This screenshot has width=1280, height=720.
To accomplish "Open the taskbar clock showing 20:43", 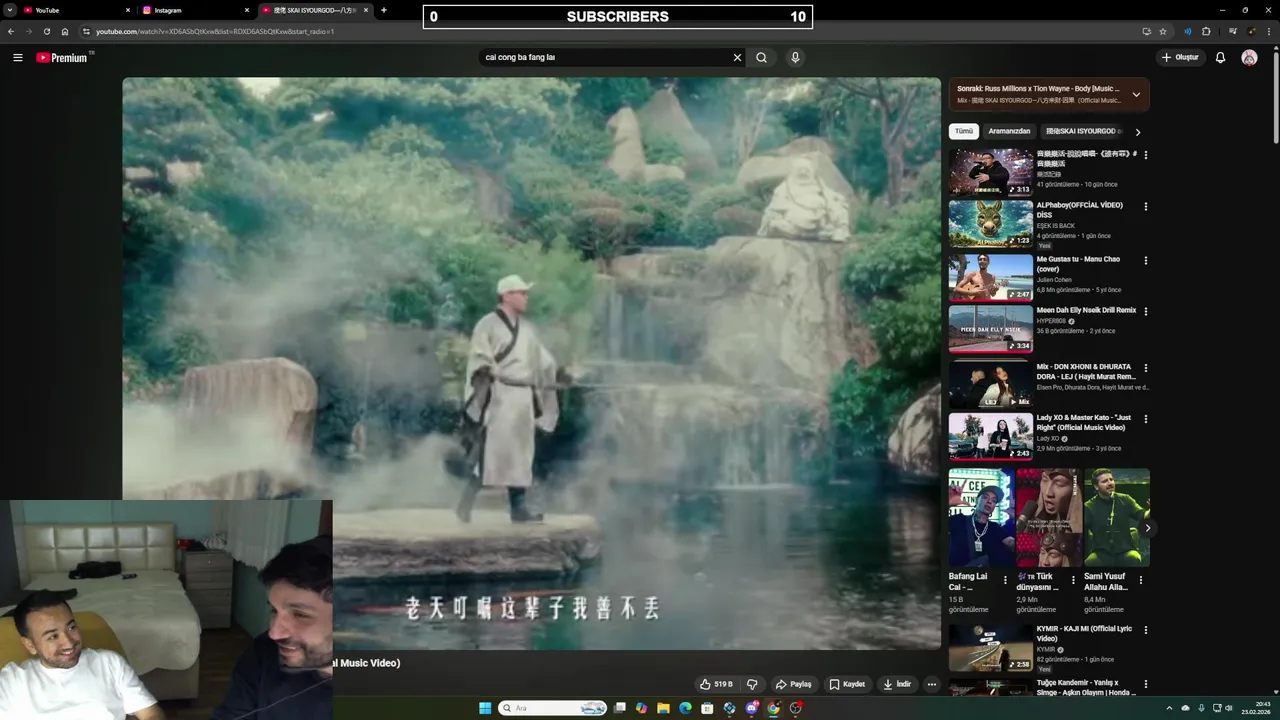I will pos(1255,708).
